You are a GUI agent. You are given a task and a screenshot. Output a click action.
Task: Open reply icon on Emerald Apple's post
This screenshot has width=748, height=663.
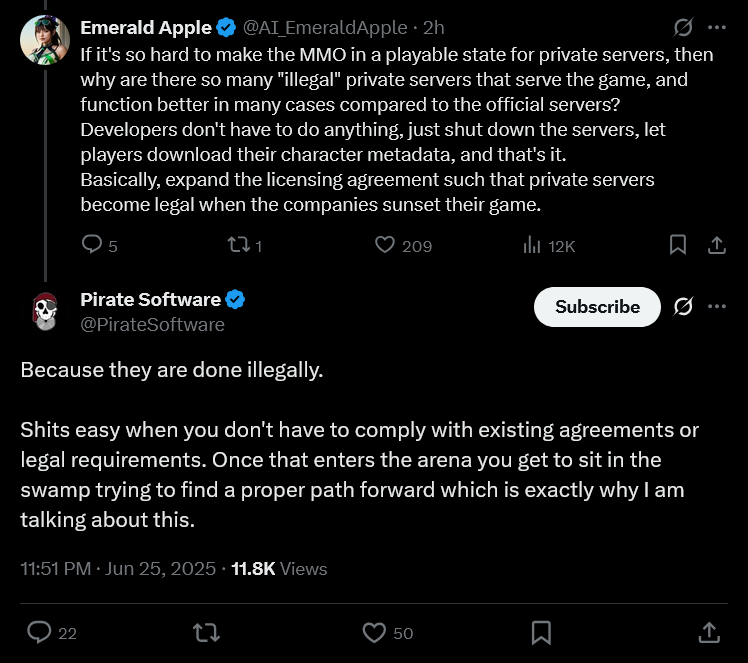[x=92, y=244]
